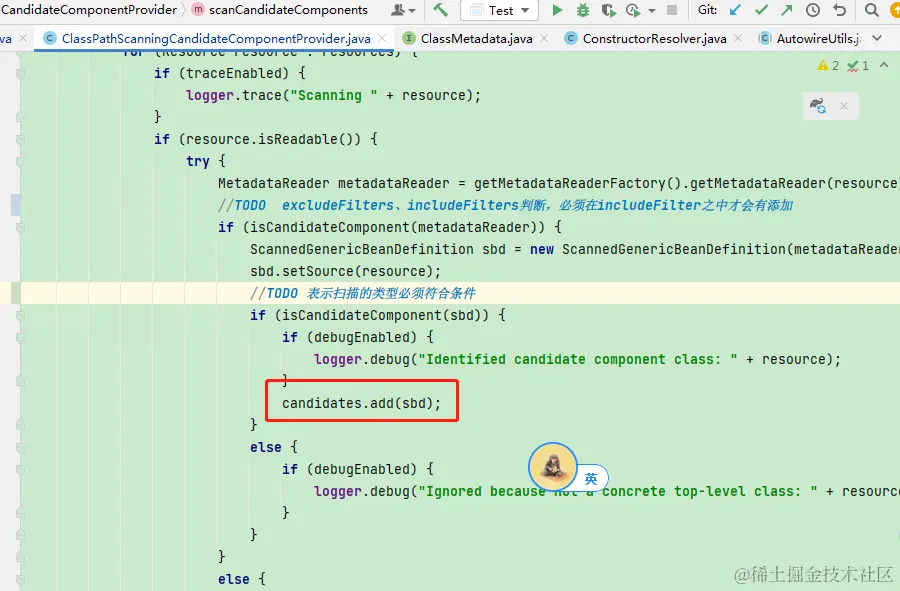
Task: Close the ClassPathScanningCandidateComponentProvider.java tab
Action: 382,38
